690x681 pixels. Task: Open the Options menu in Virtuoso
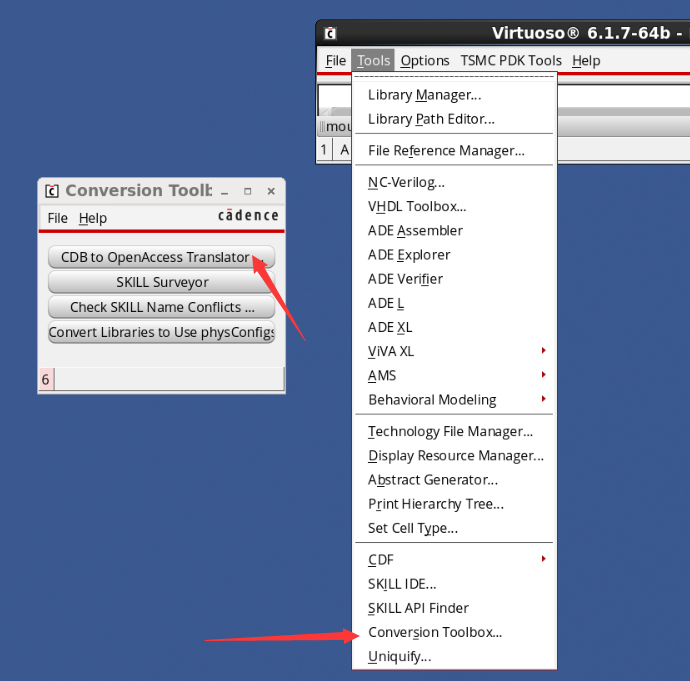point(425,61)
